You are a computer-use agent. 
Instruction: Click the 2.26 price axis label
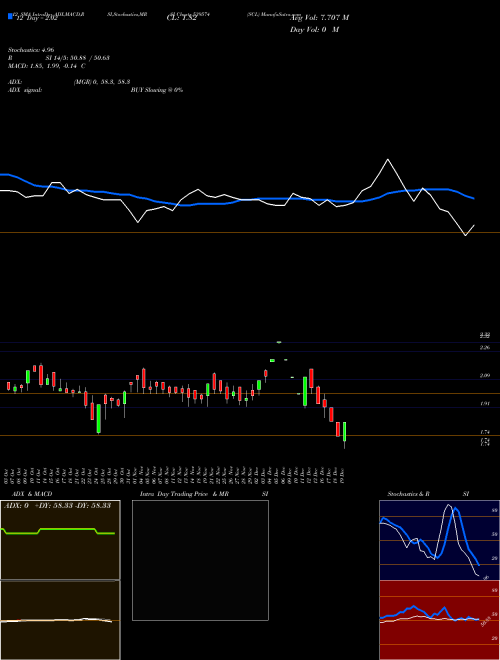[485, 348]
